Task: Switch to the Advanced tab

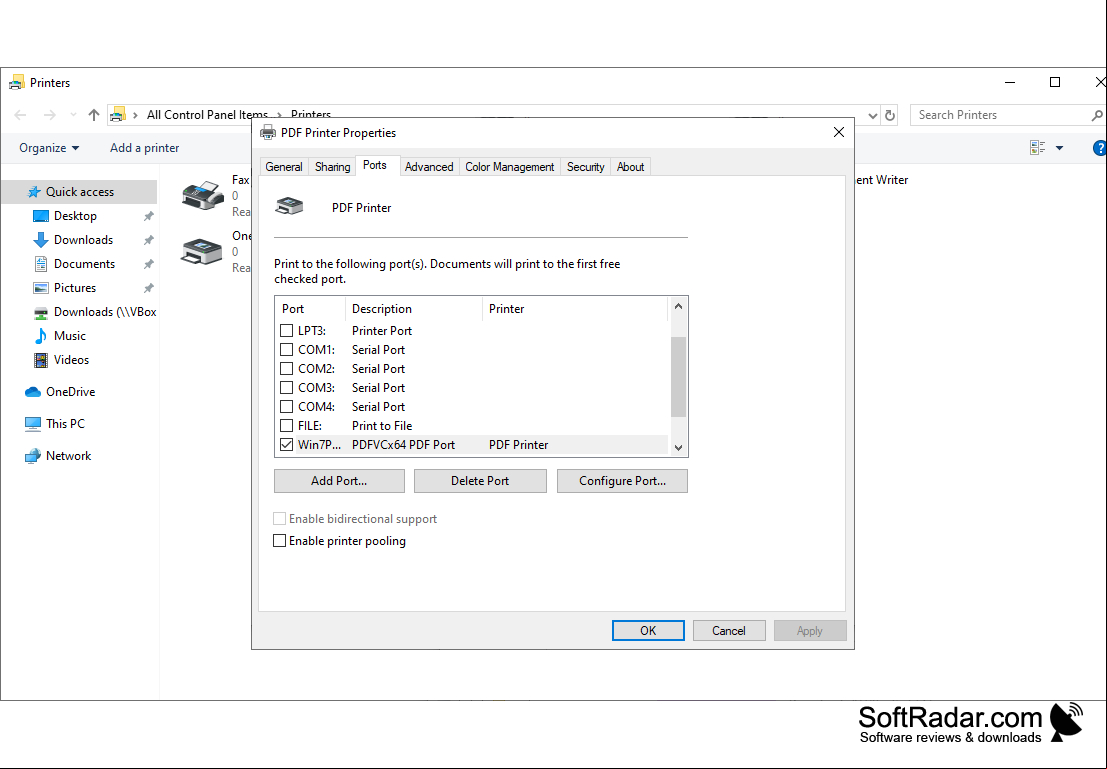Action: [x=429, y=167]
